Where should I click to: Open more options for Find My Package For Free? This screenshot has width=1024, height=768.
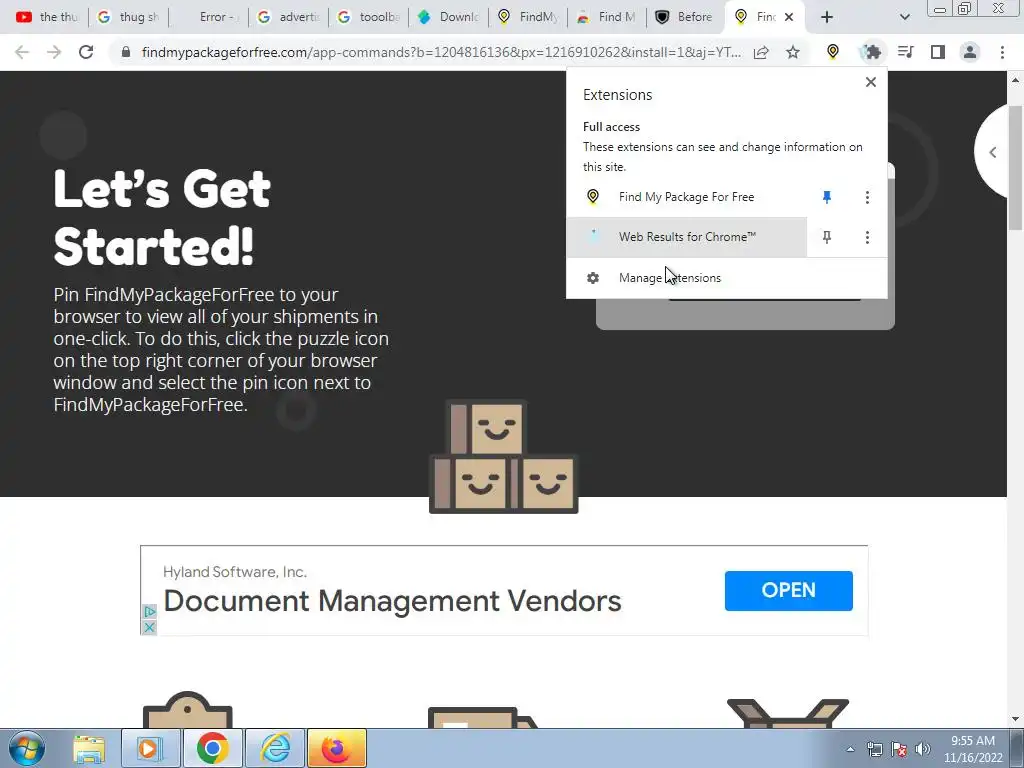tap(867, 197)
